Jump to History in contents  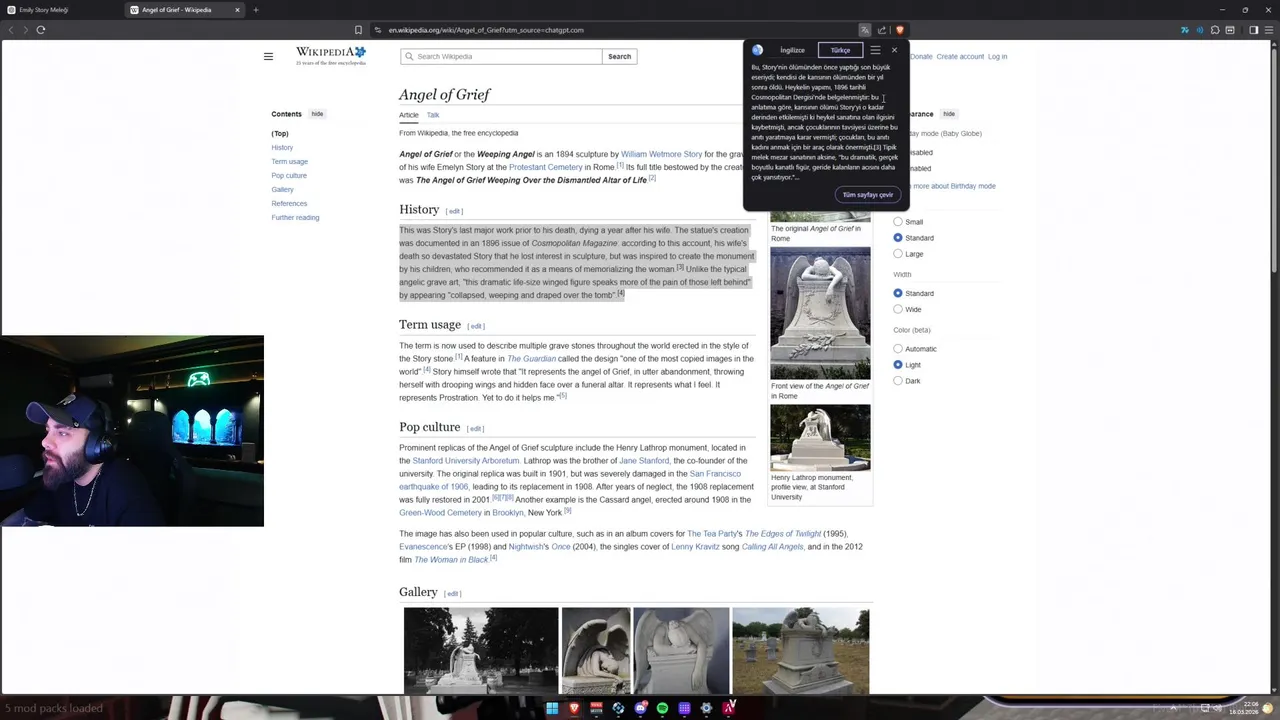[x=282, y=148]
